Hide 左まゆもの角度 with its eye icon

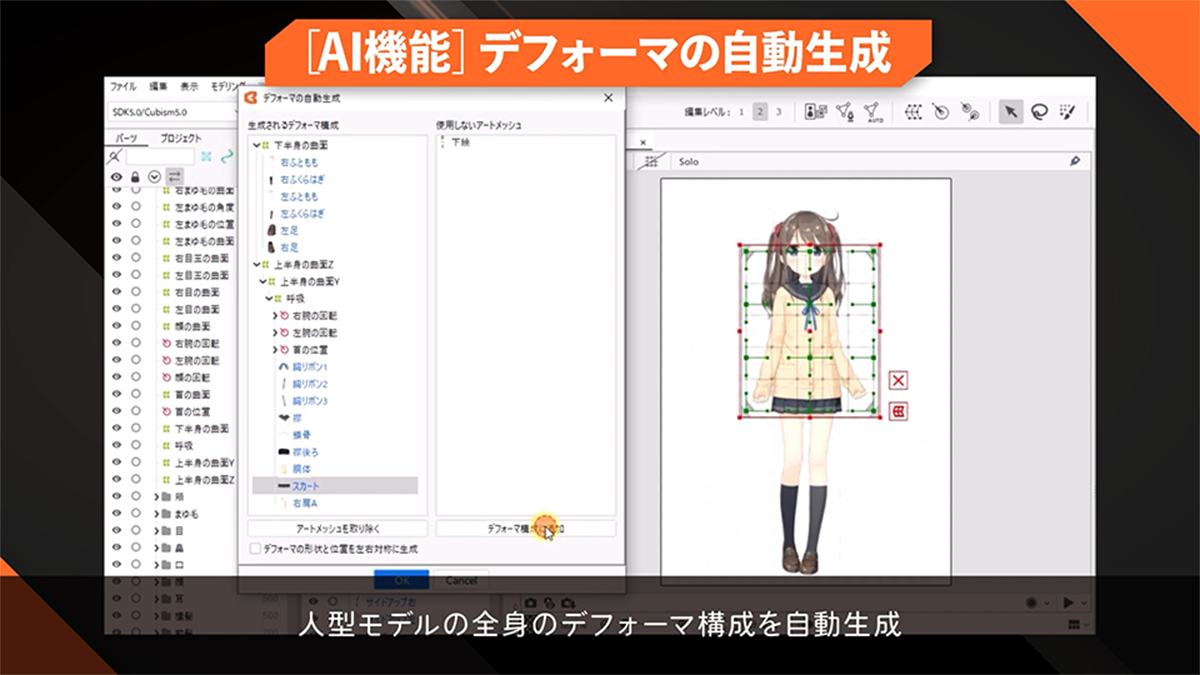pos(116,208)
